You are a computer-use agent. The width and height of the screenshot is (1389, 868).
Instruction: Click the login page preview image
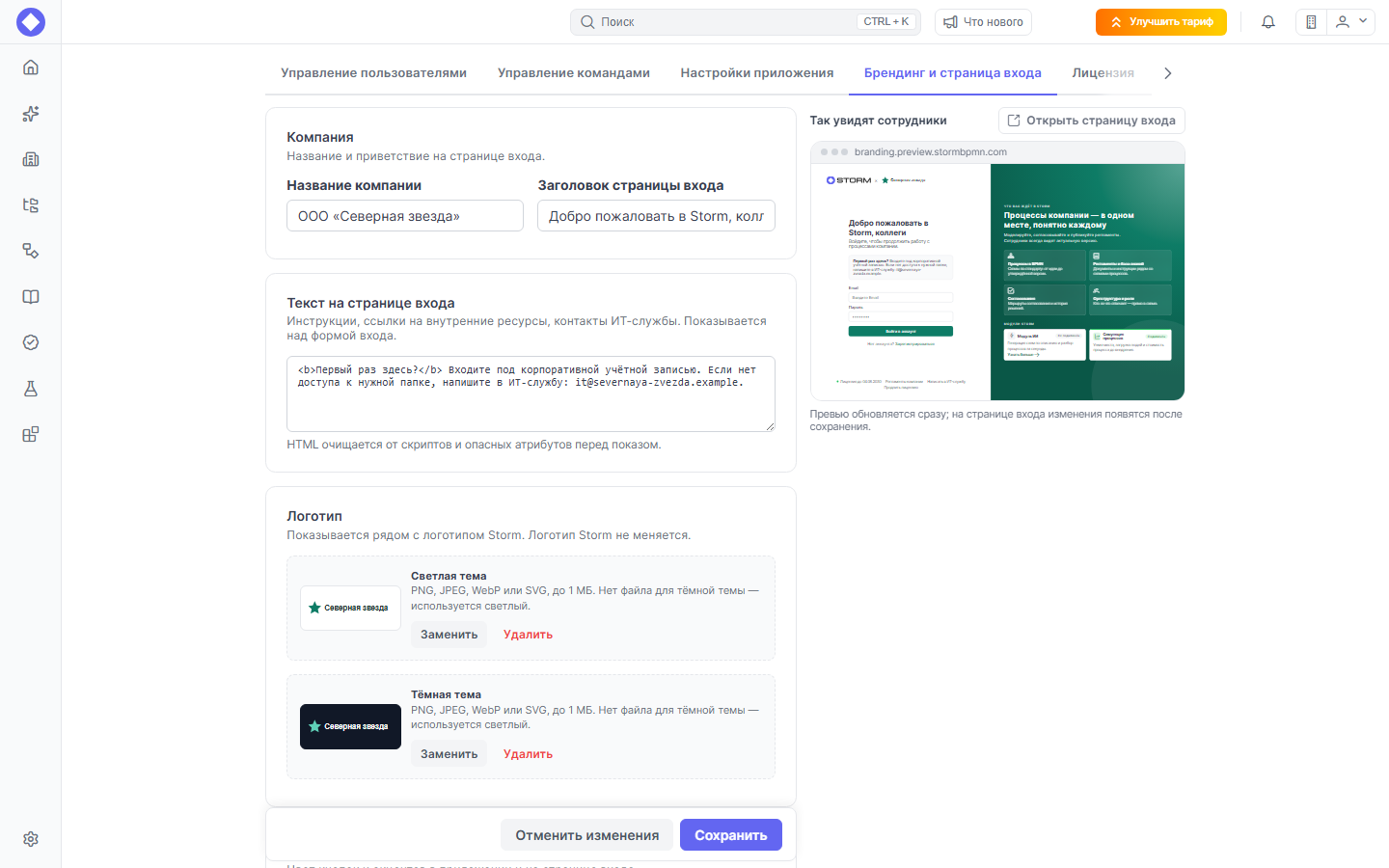(997, 282)
